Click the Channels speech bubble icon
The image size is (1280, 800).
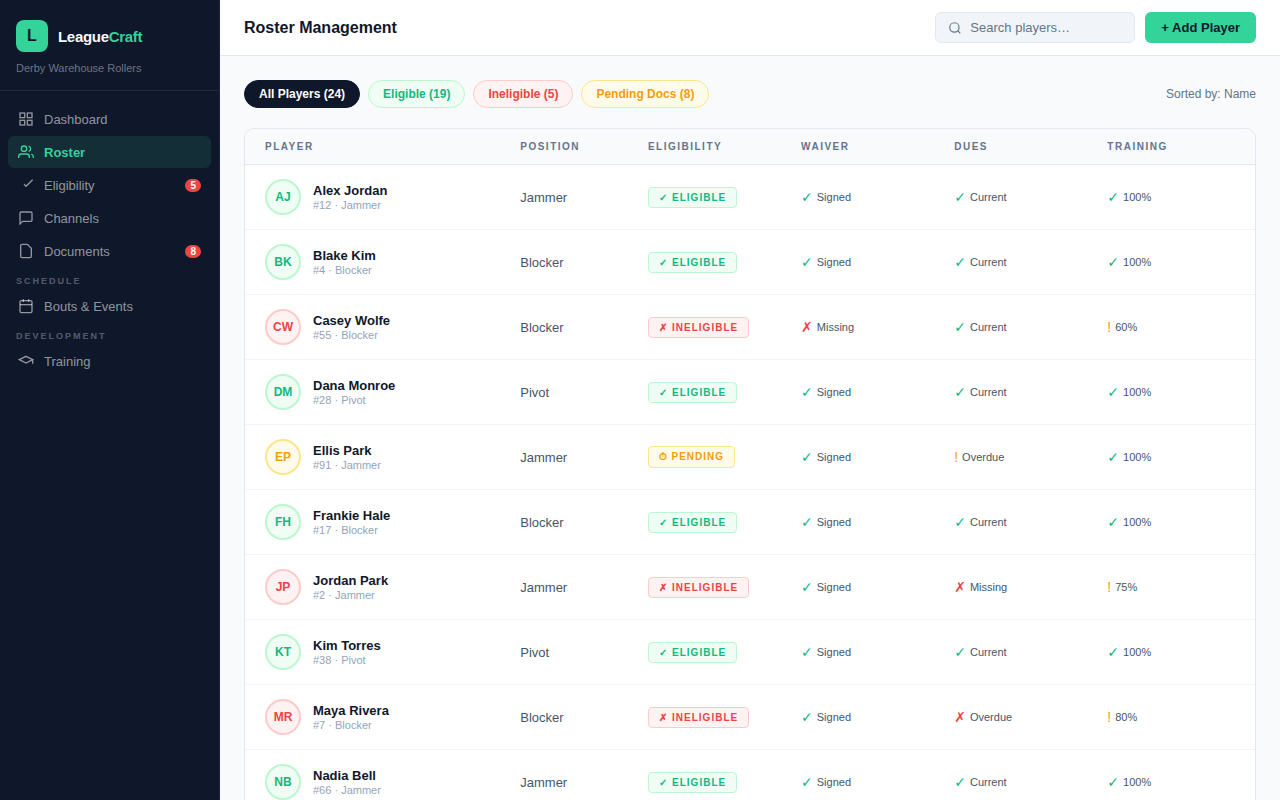(26, 218)
